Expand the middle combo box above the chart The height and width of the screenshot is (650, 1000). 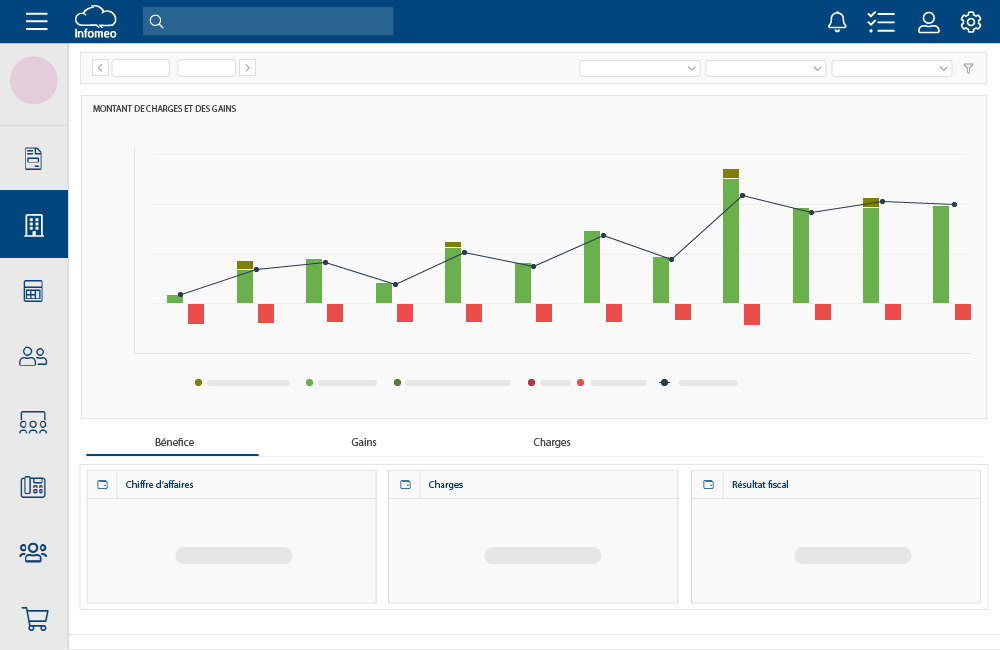[765, 68]
